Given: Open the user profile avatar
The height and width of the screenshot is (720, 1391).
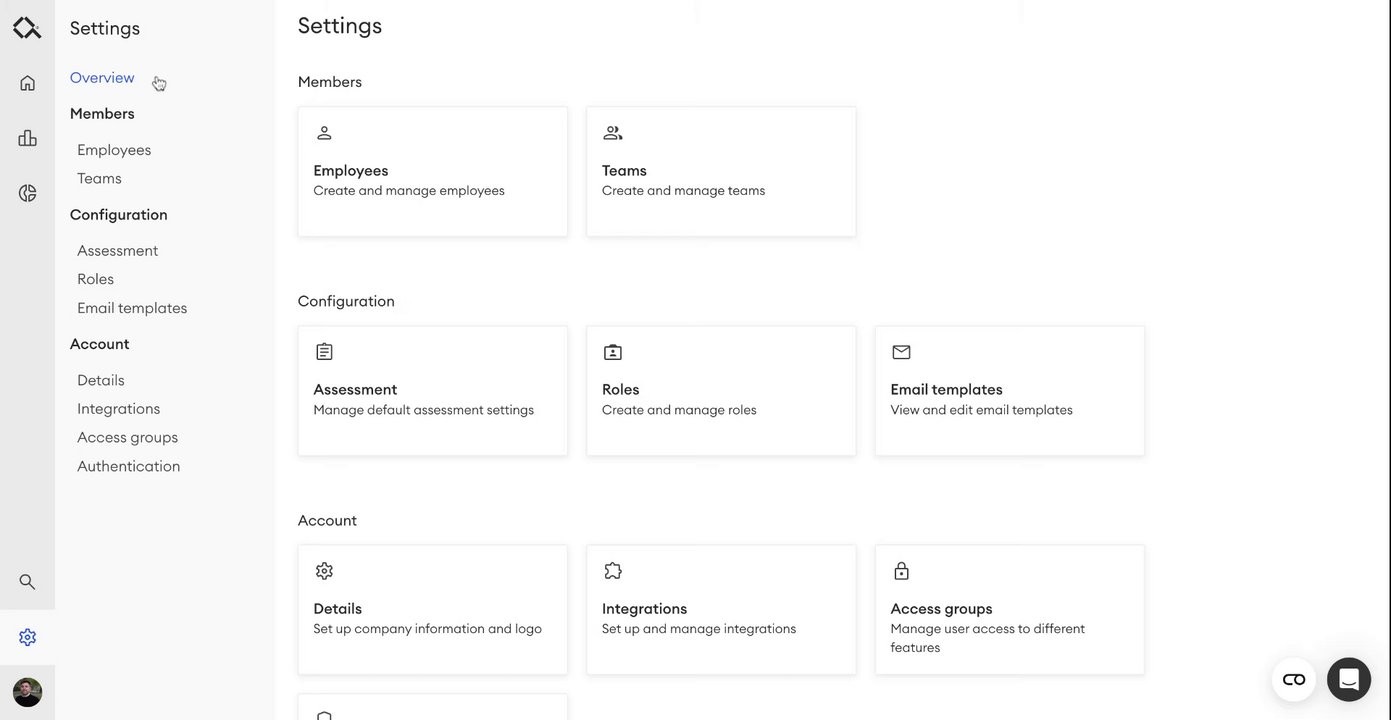Looking at the screenshot, I should tap(27, 692).
